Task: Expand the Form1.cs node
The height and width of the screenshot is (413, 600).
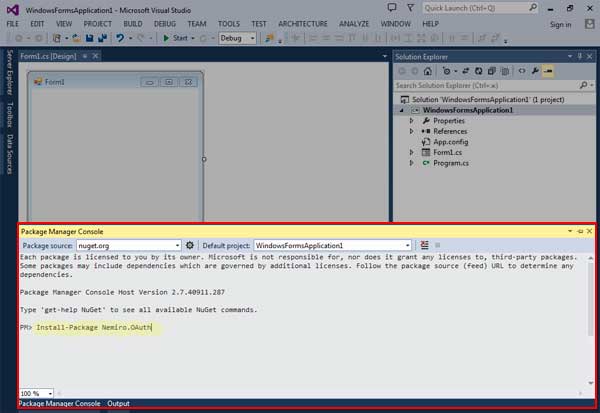Action: (412, 152)
